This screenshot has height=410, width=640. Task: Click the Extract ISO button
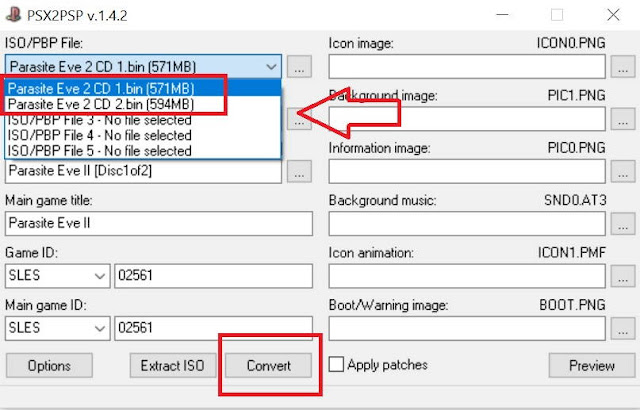(173, 365)
